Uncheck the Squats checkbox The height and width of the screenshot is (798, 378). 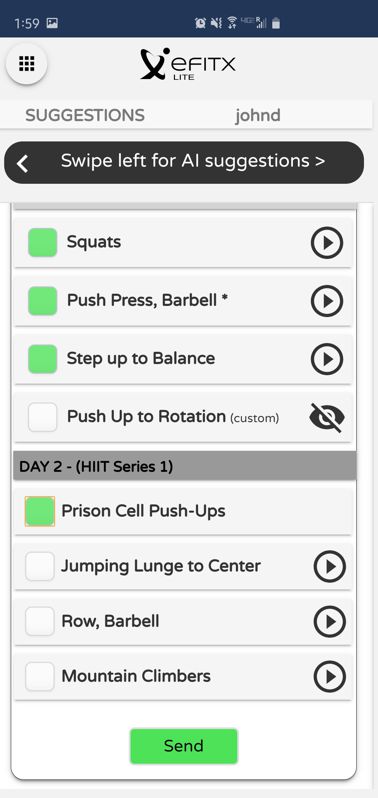pos(42,242)
